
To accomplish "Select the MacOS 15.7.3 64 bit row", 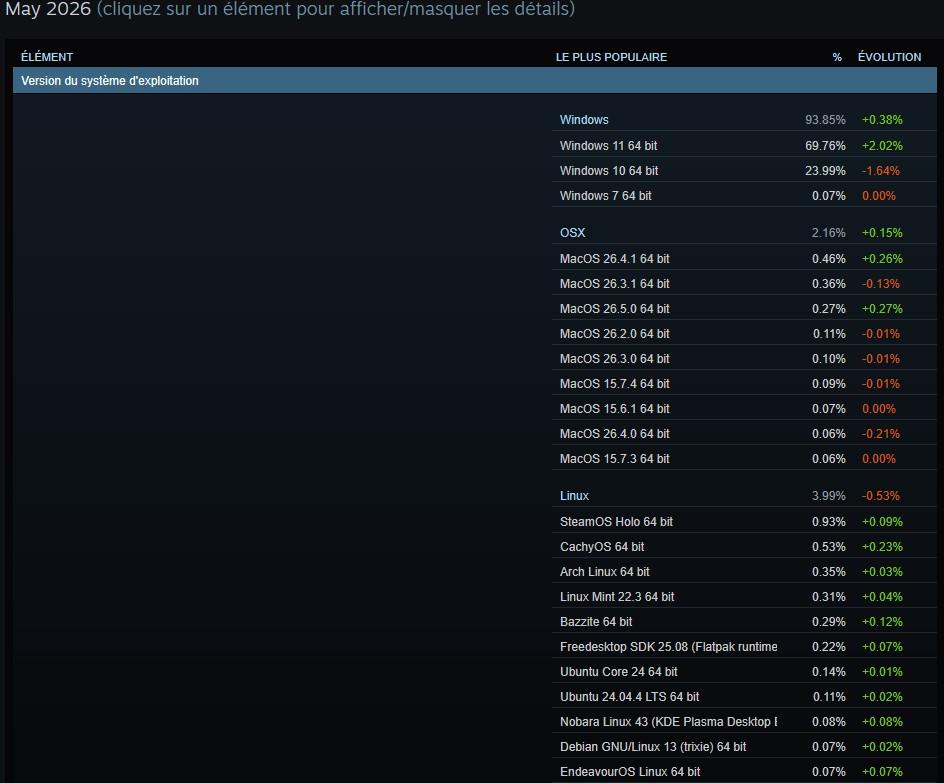I will pyautogui.click(x=744, y=459).
